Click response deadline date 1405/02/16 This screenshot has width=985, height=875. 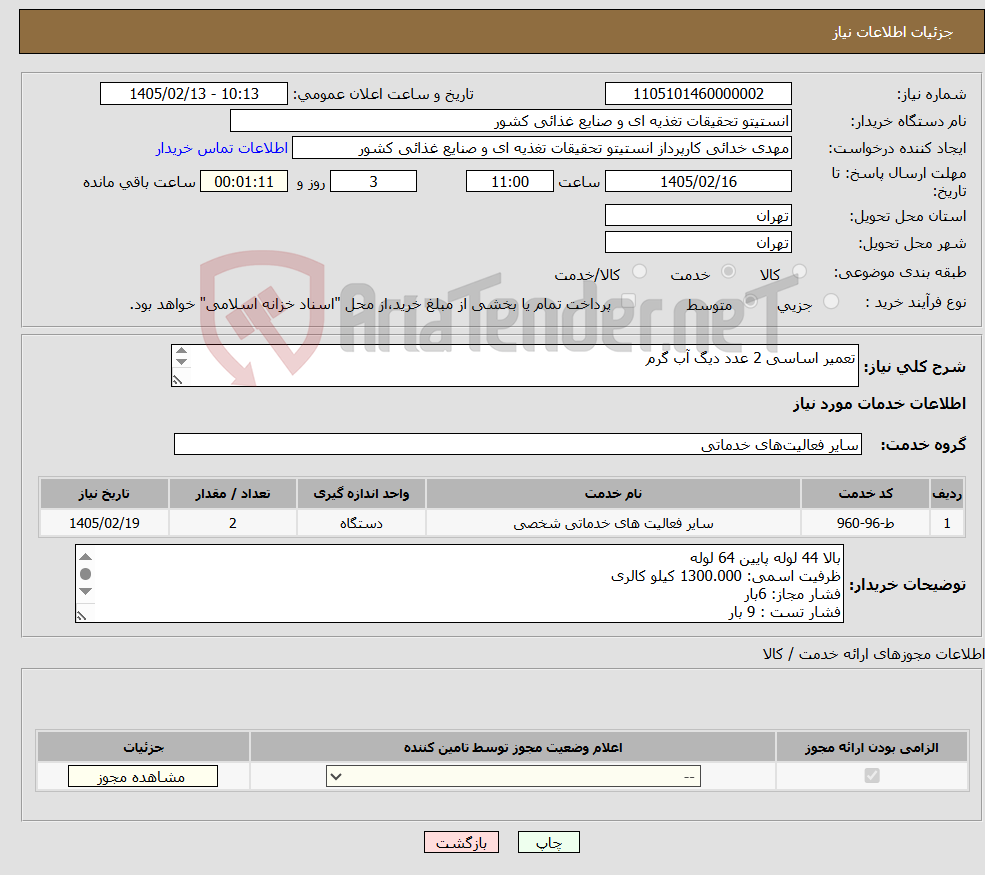(x=698, y=182)
